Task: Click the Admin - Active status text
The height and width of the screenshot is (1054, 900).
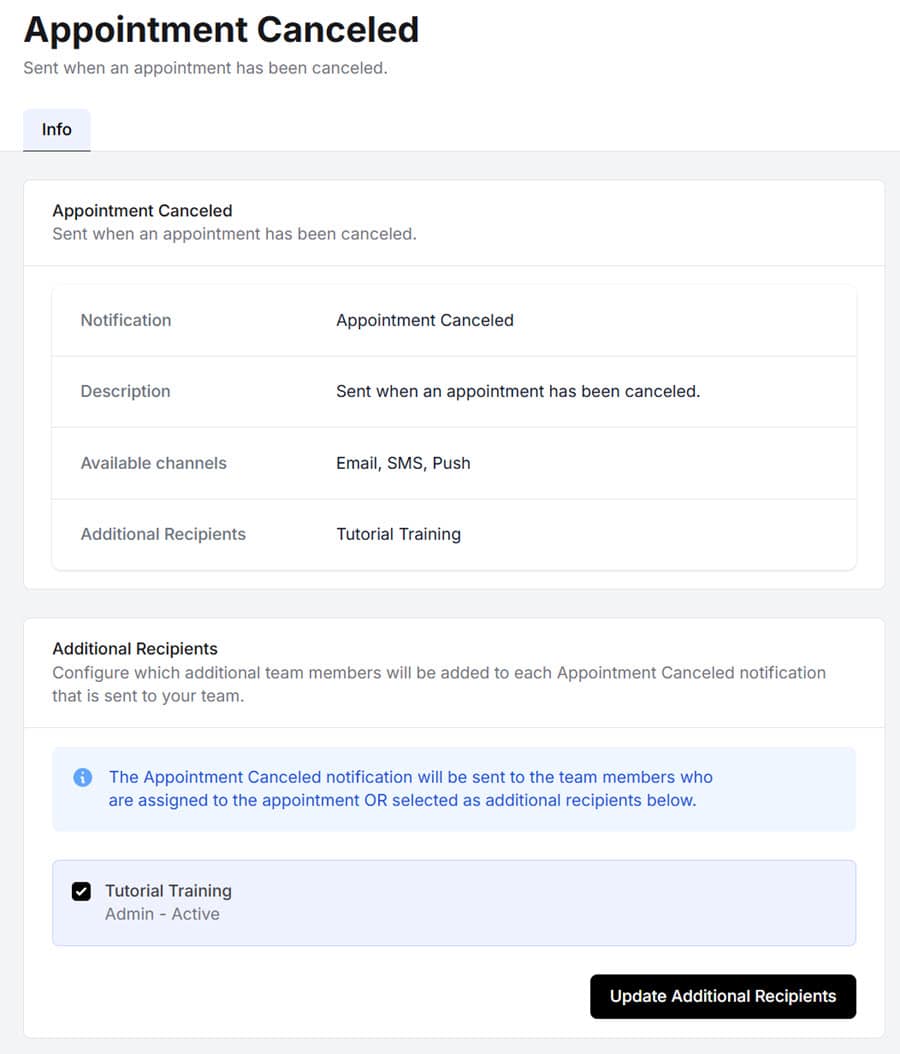Action: point(162,913)
